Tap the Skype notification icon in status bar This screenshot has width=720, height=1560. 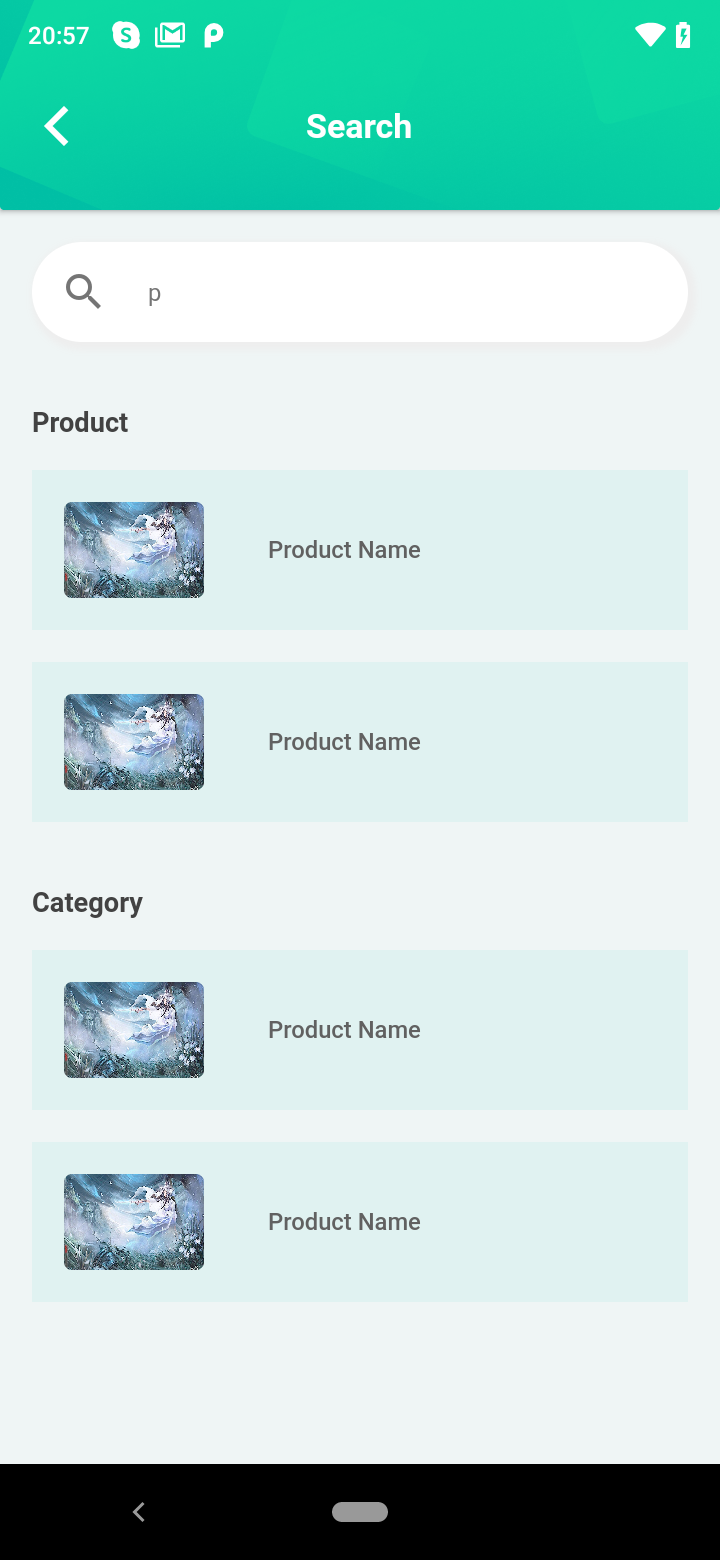click(x=126, y=36)
